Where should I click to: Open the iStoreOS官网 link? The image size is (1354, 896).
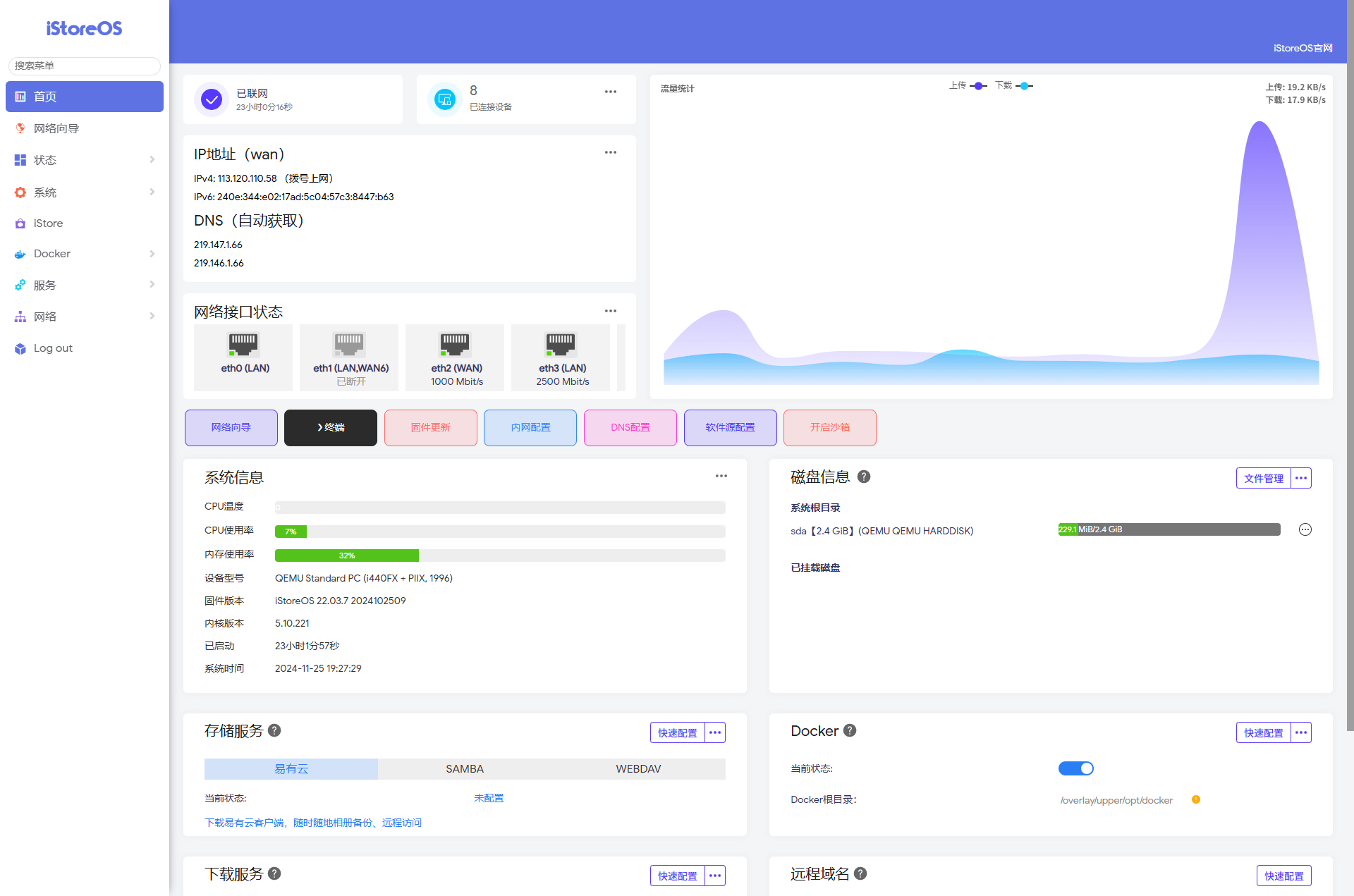pos(1303,48)
